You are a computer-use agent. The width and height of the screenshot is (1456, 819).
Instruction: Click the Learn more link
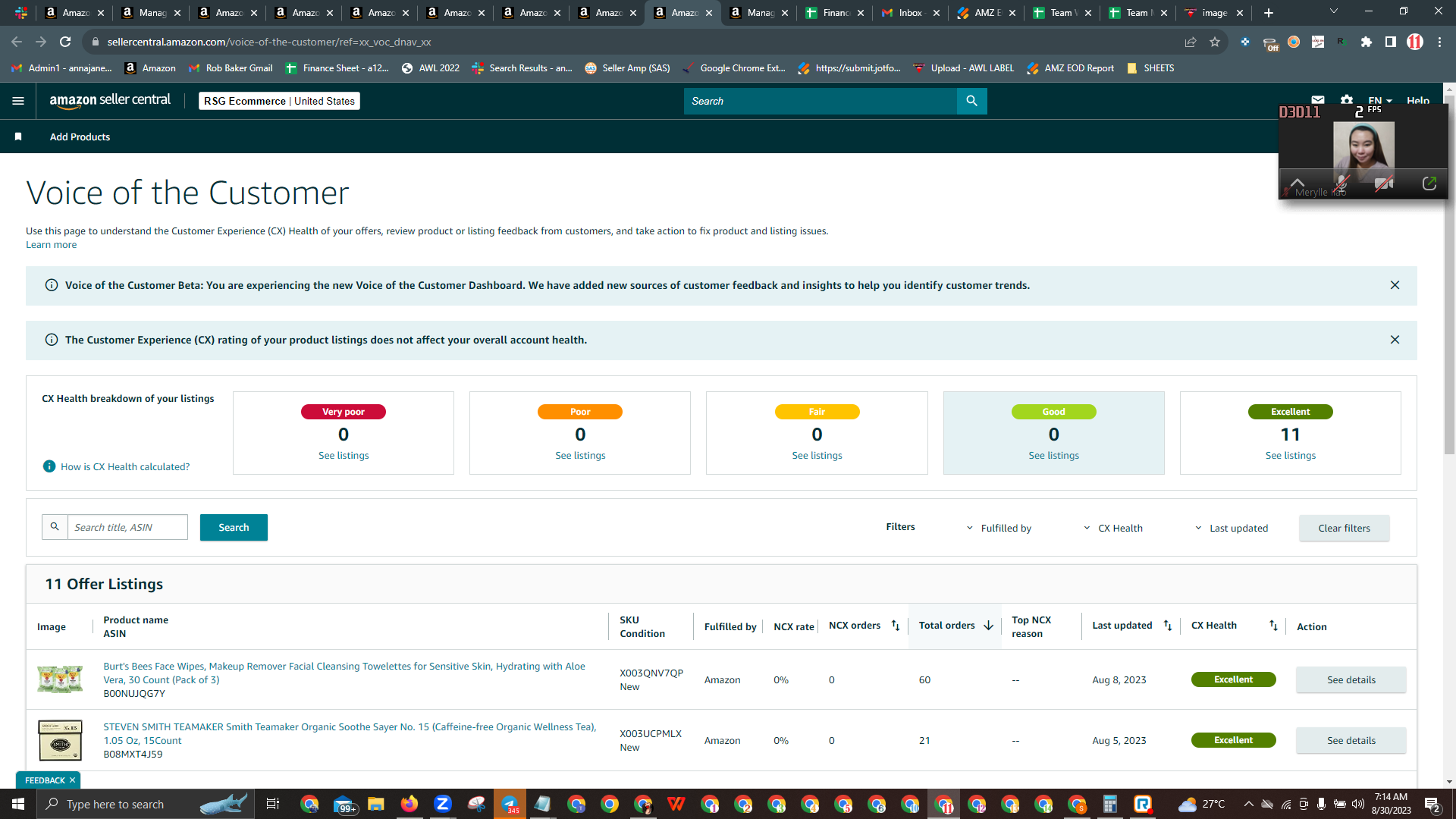(x=51, y=244)
